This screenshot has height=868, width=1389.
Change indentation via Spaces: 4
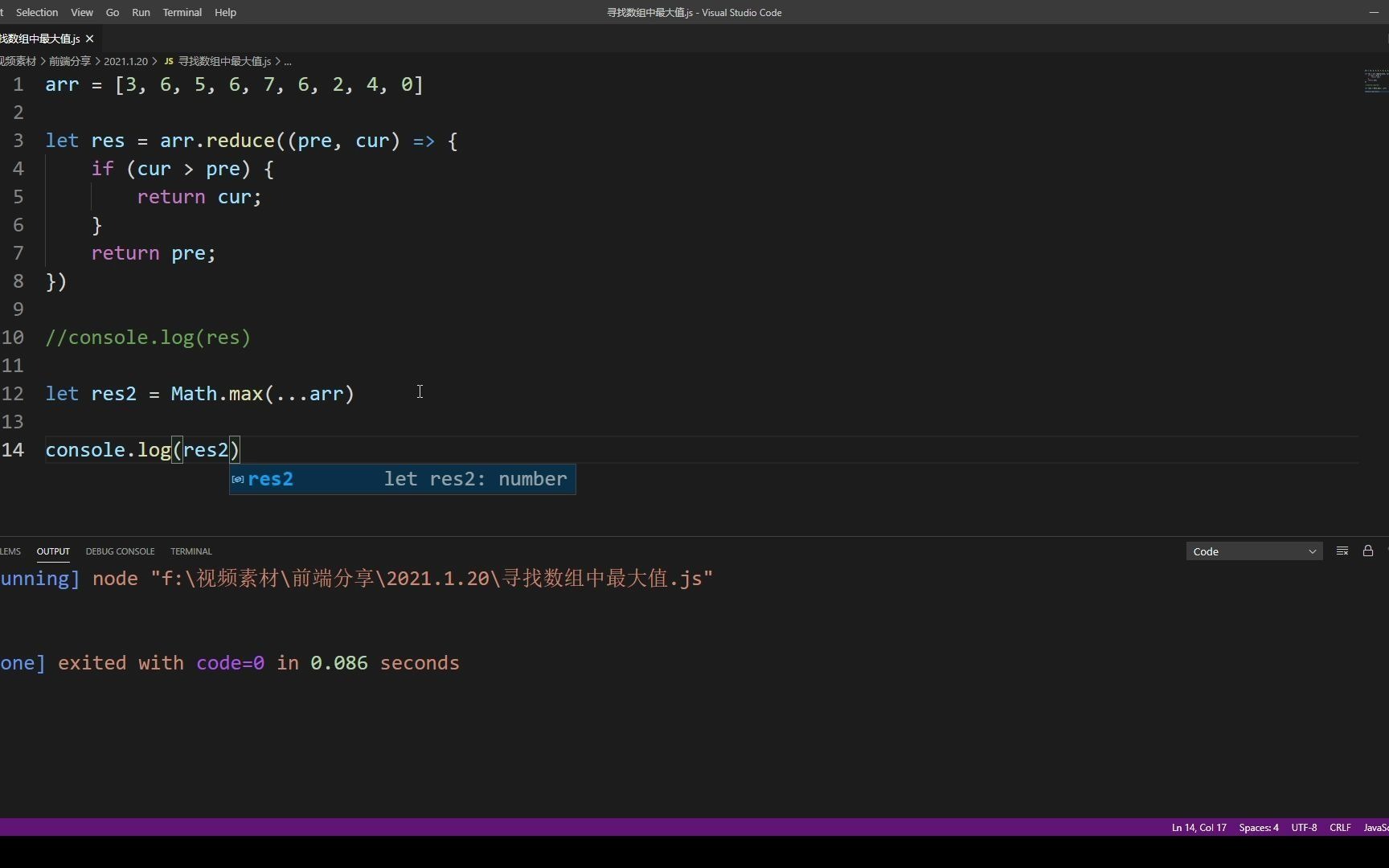(x=1258, y=828)
